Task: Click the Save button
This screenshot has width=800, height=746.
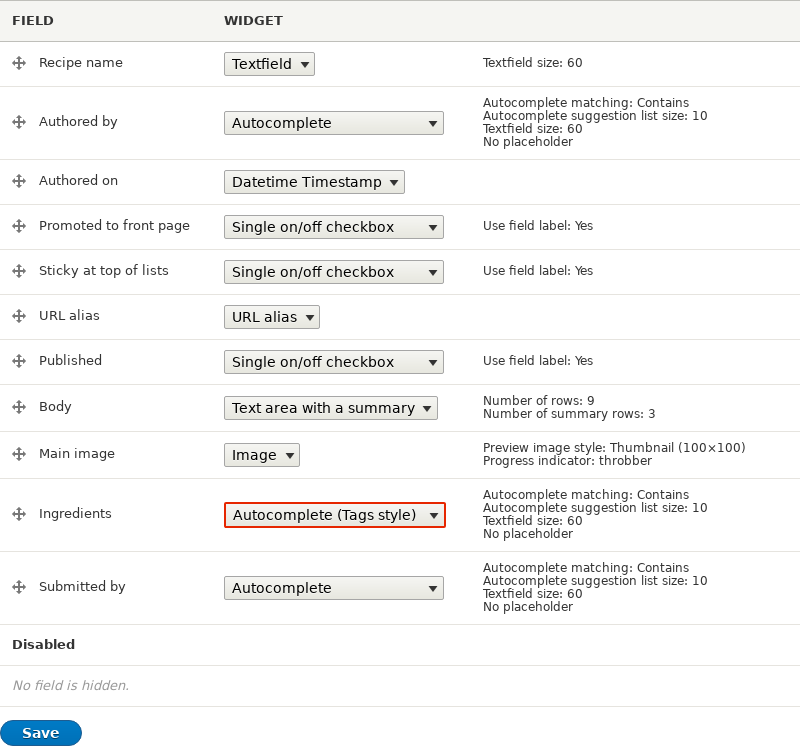Action: pyautogui.click(x=40, y=732)
